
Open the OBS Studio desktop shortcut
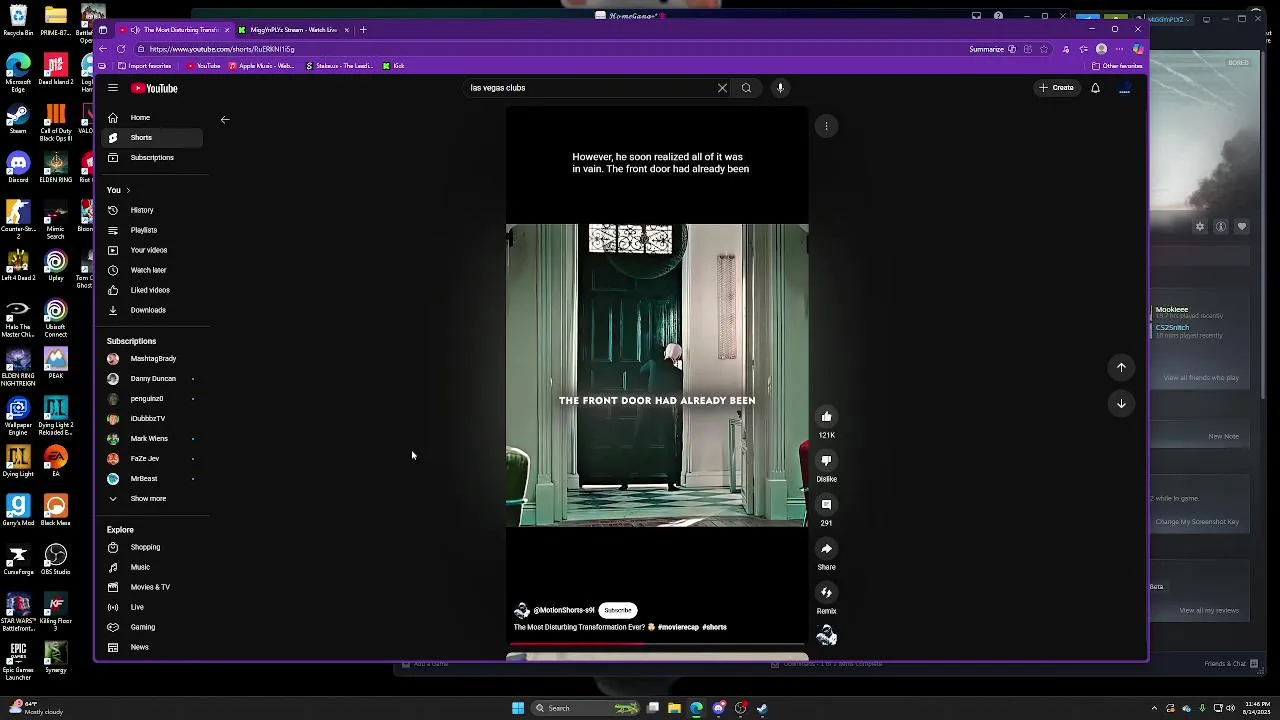tap(55, 560)
